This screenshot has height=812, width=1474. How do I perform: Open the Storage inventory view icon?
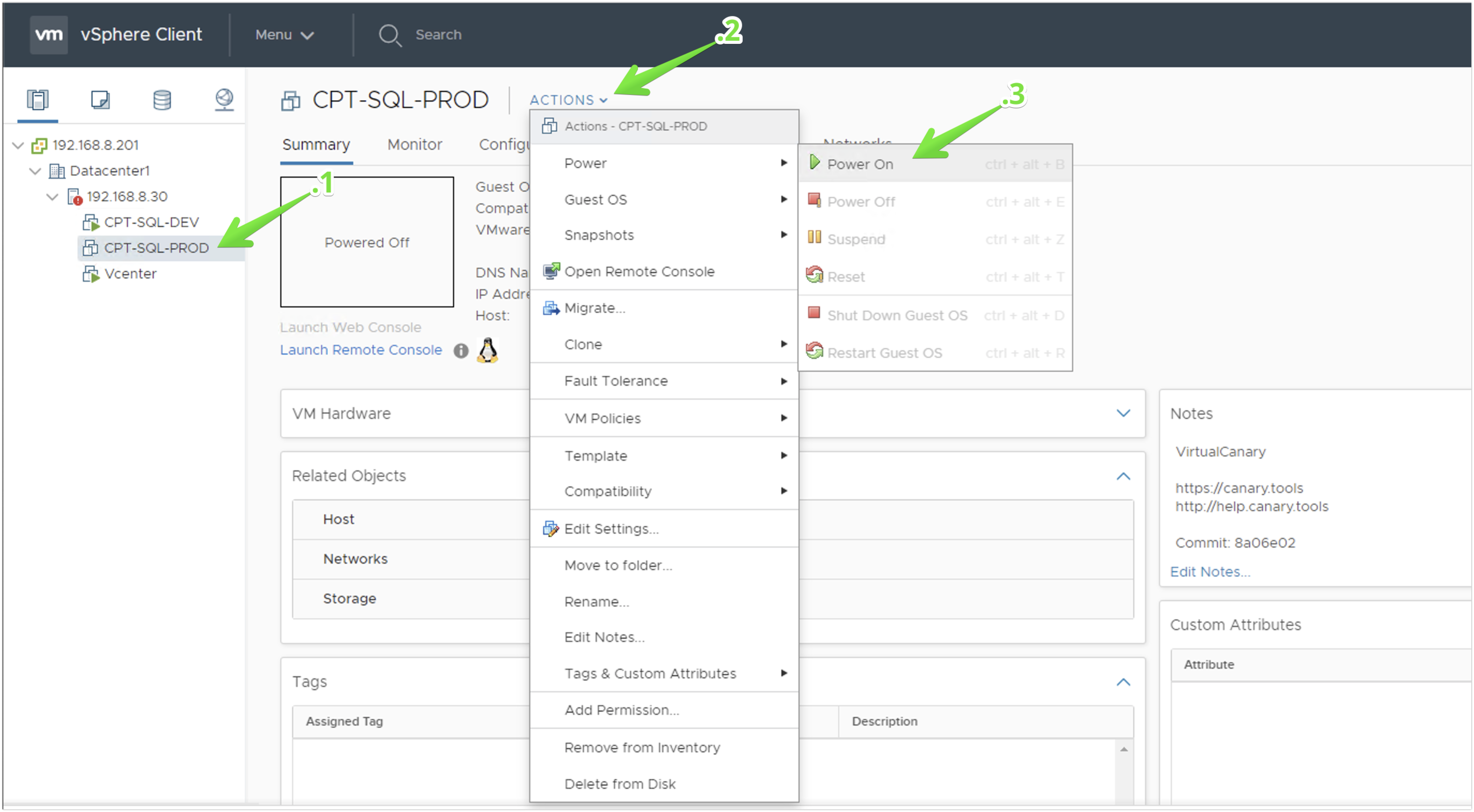[x=162, y=99]
